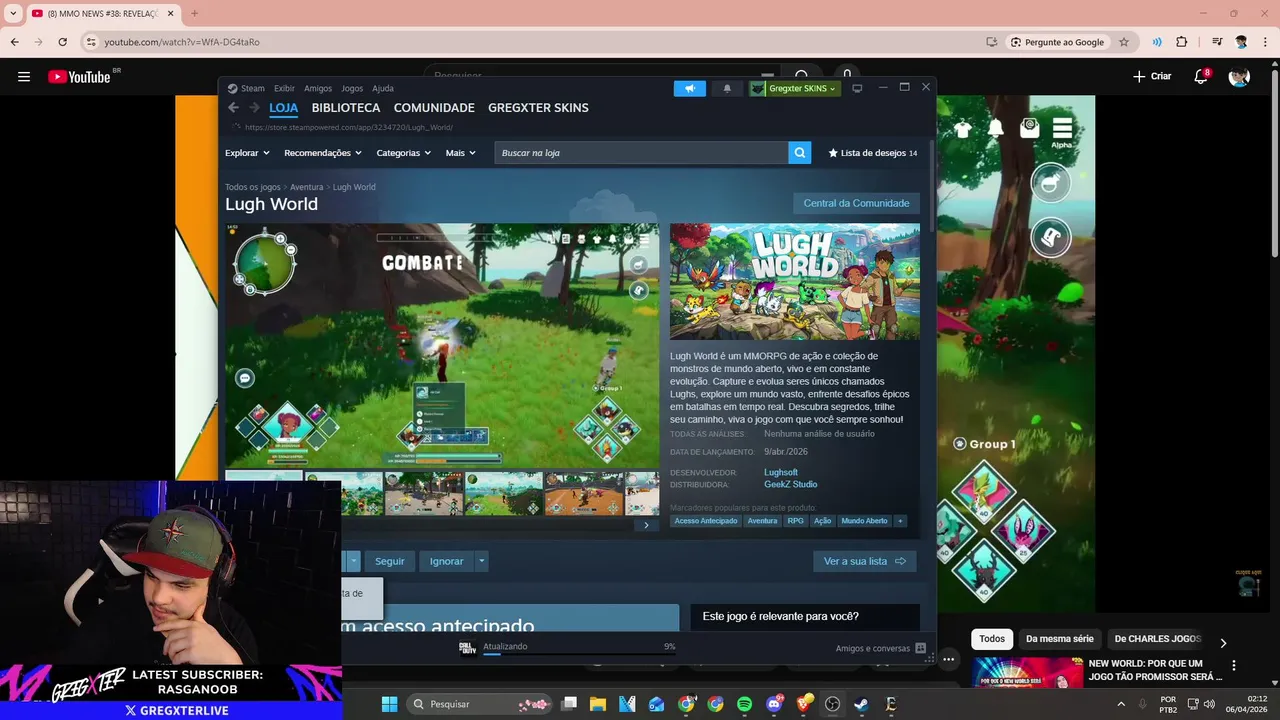Focus the Buscar na loja field
This screenshot has width=1280, height=720.
click(641, 153)
